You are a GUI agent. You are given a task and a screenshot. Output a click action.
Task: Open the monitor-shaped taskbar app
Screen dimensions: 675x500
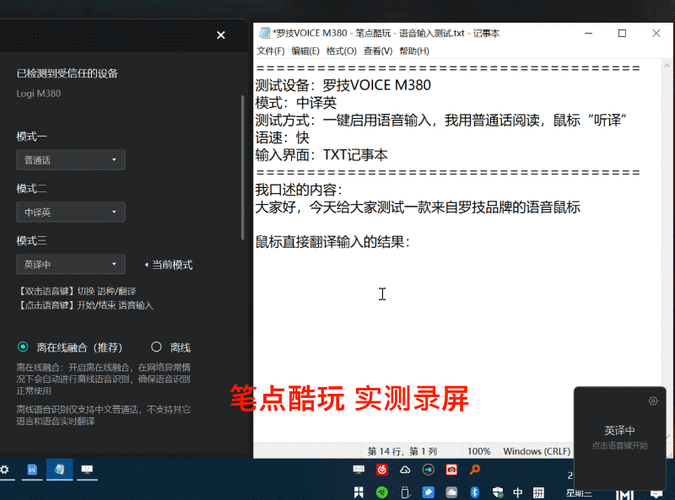(87, 469)
